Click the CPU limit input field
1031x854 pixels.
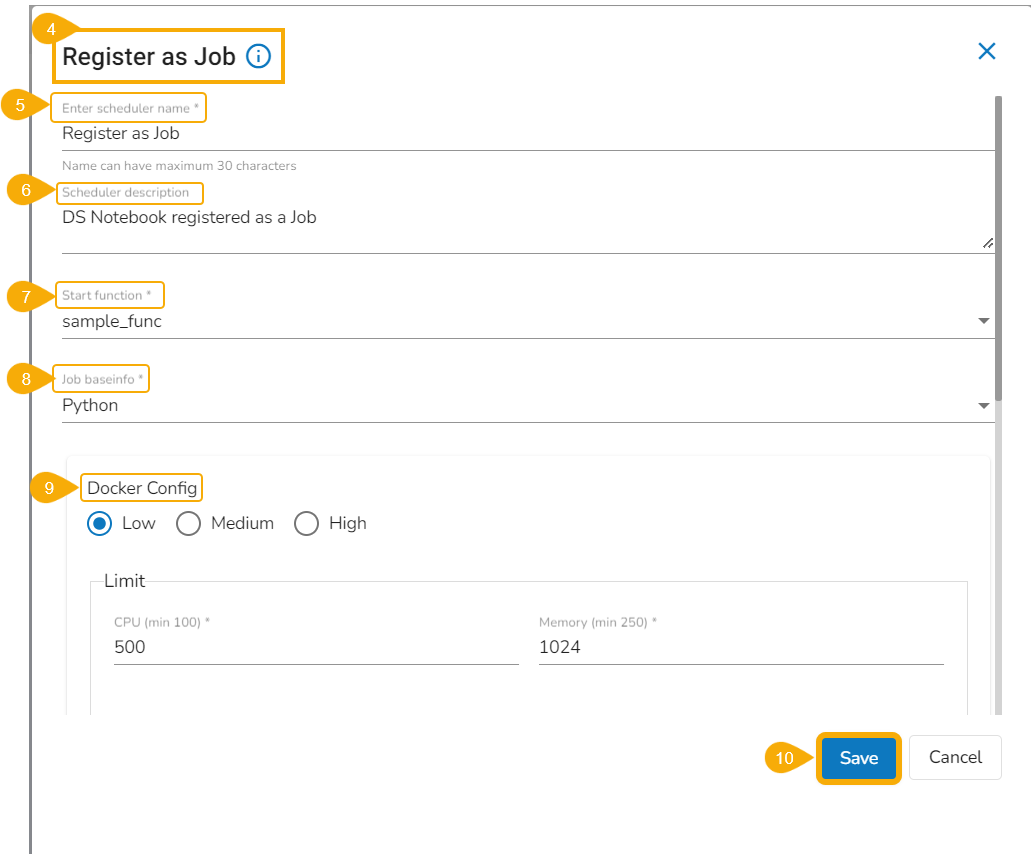pos(315,647)
